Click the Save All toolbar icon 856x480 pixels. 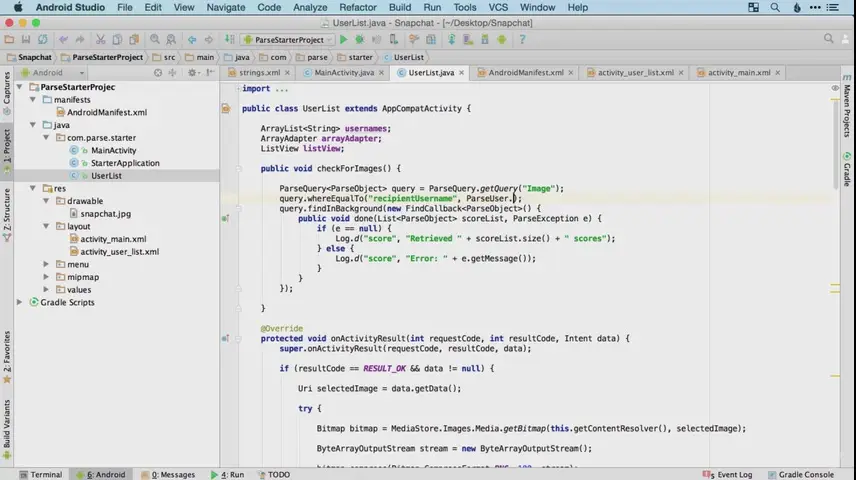[x=26, y=39]
